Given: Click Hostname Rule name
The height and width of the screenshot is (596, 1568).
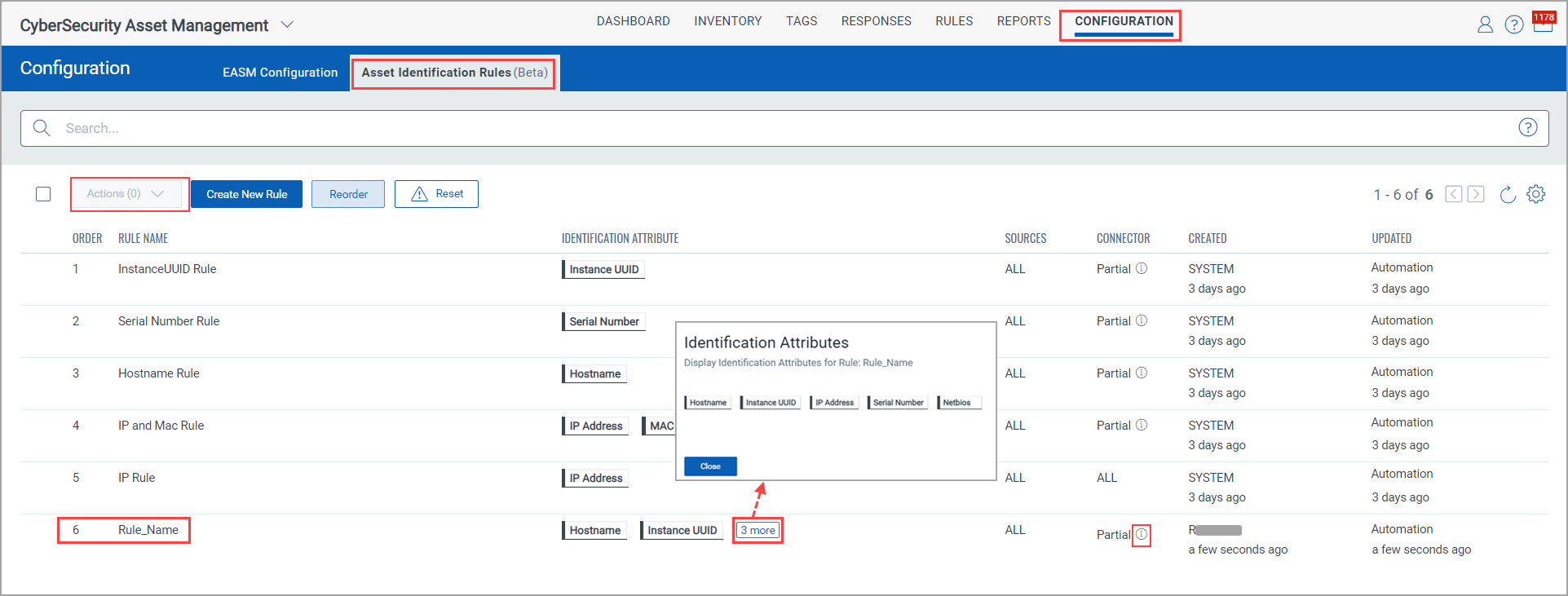Looking at the screenshot, I should pos(159,373).
